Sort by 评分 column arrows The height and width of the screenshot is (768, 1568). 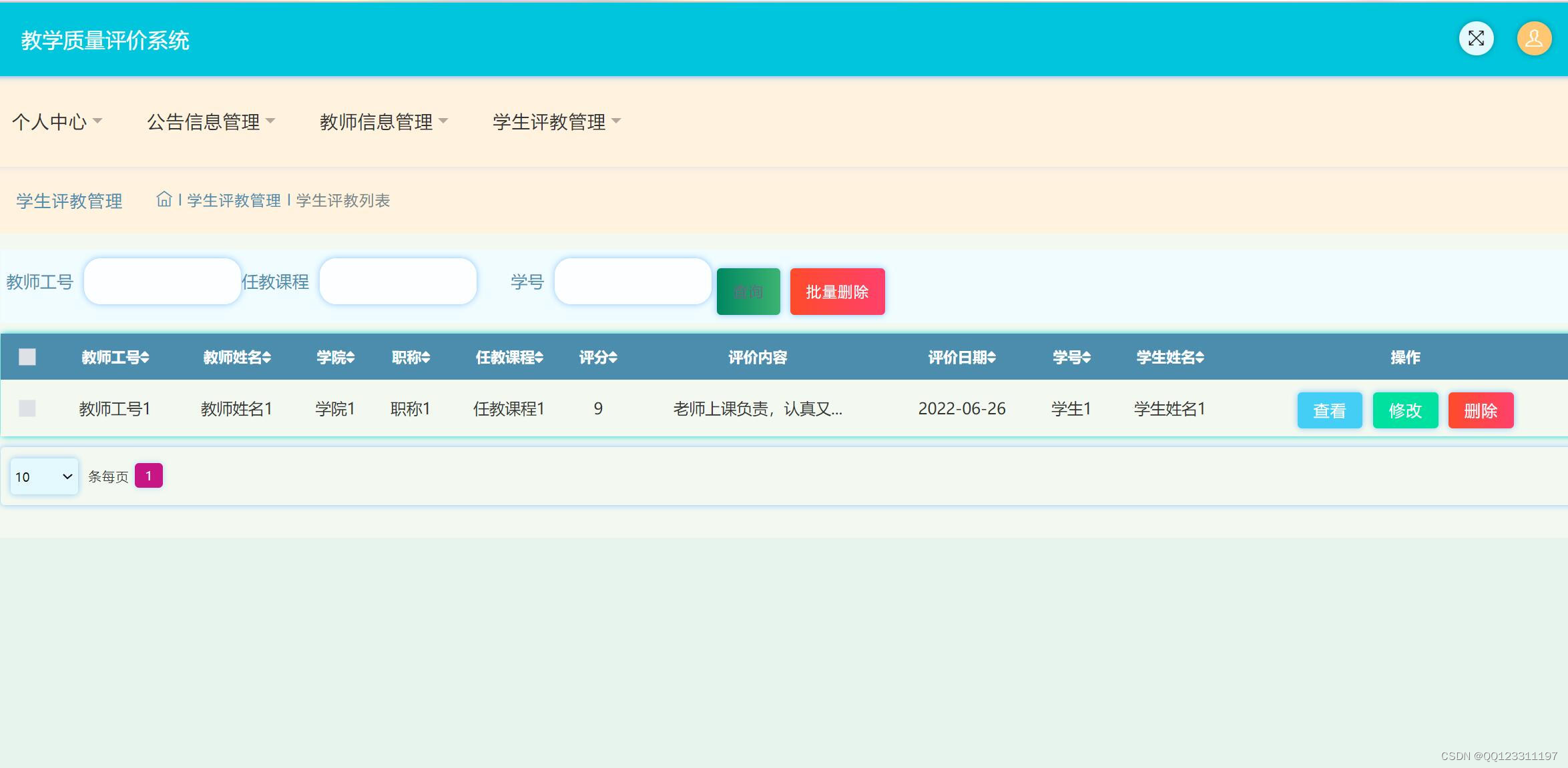tap(613, 358)
